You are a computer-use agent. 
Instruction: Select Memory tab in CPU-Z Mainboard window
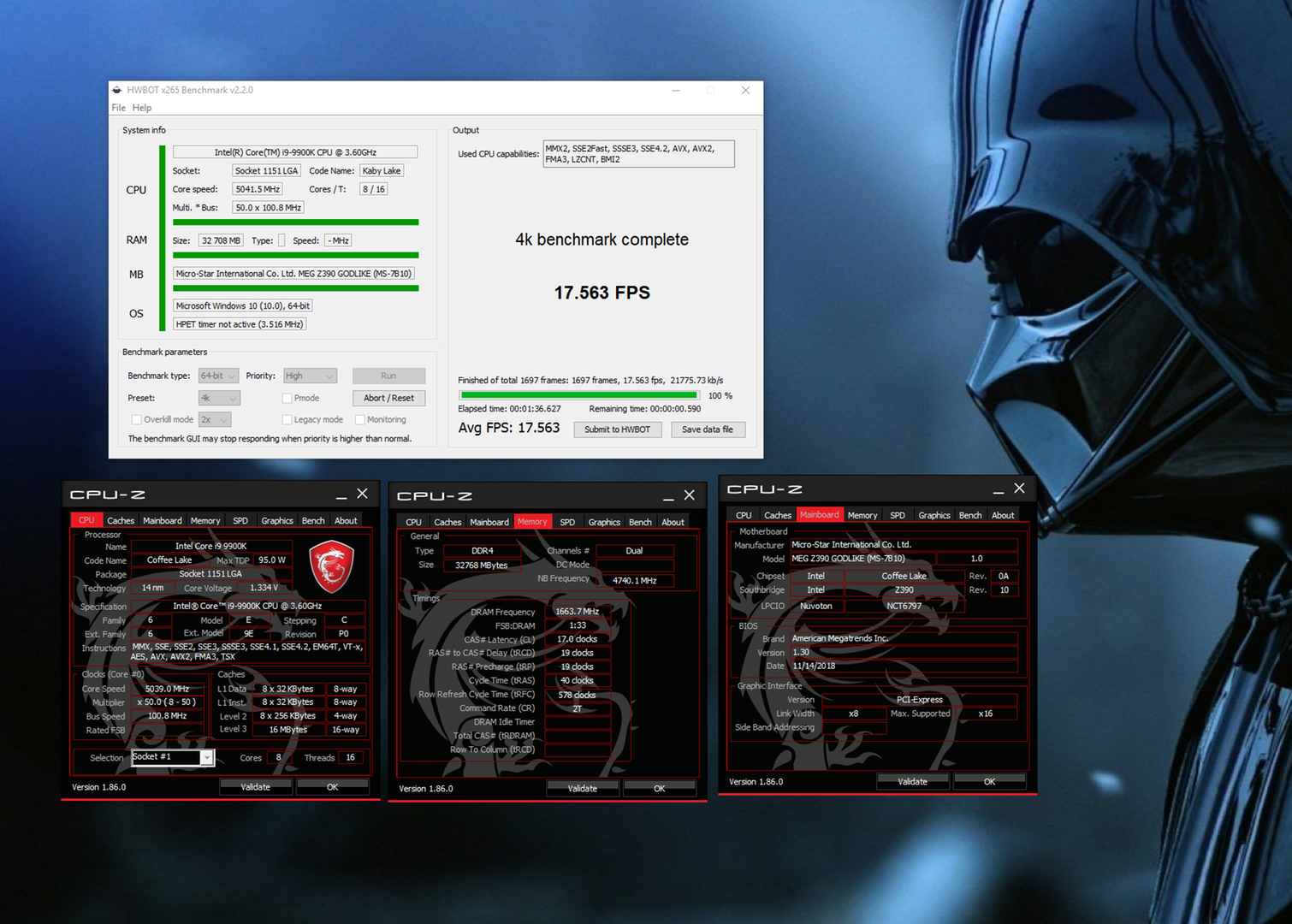pyautogui.click(x=862, y=516)
